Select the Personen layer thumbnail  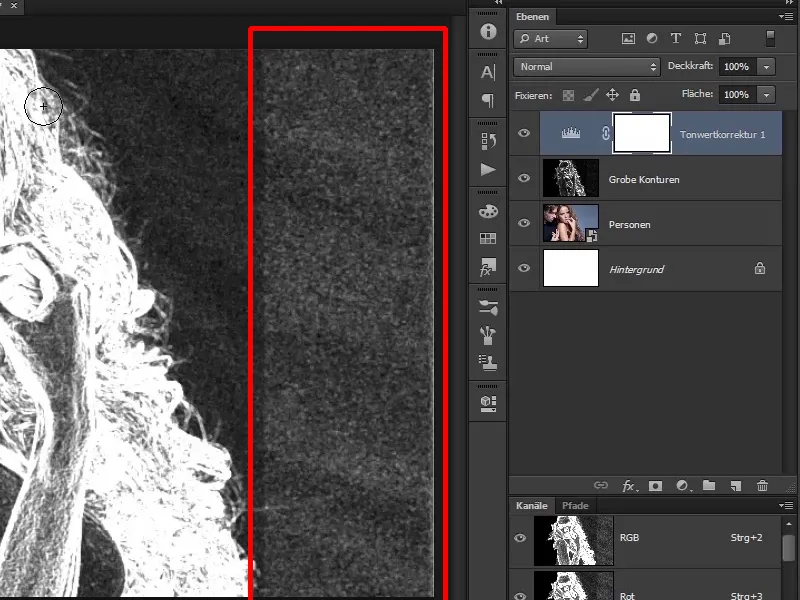click(x=571, y=223)
